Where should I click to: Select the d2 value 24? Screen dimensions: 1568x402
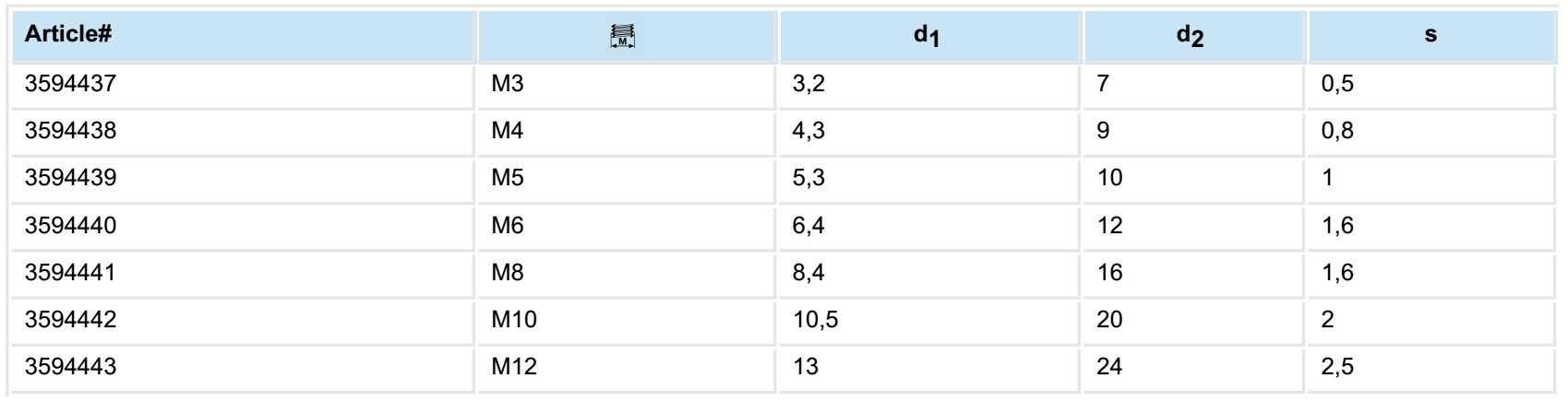1110,367
